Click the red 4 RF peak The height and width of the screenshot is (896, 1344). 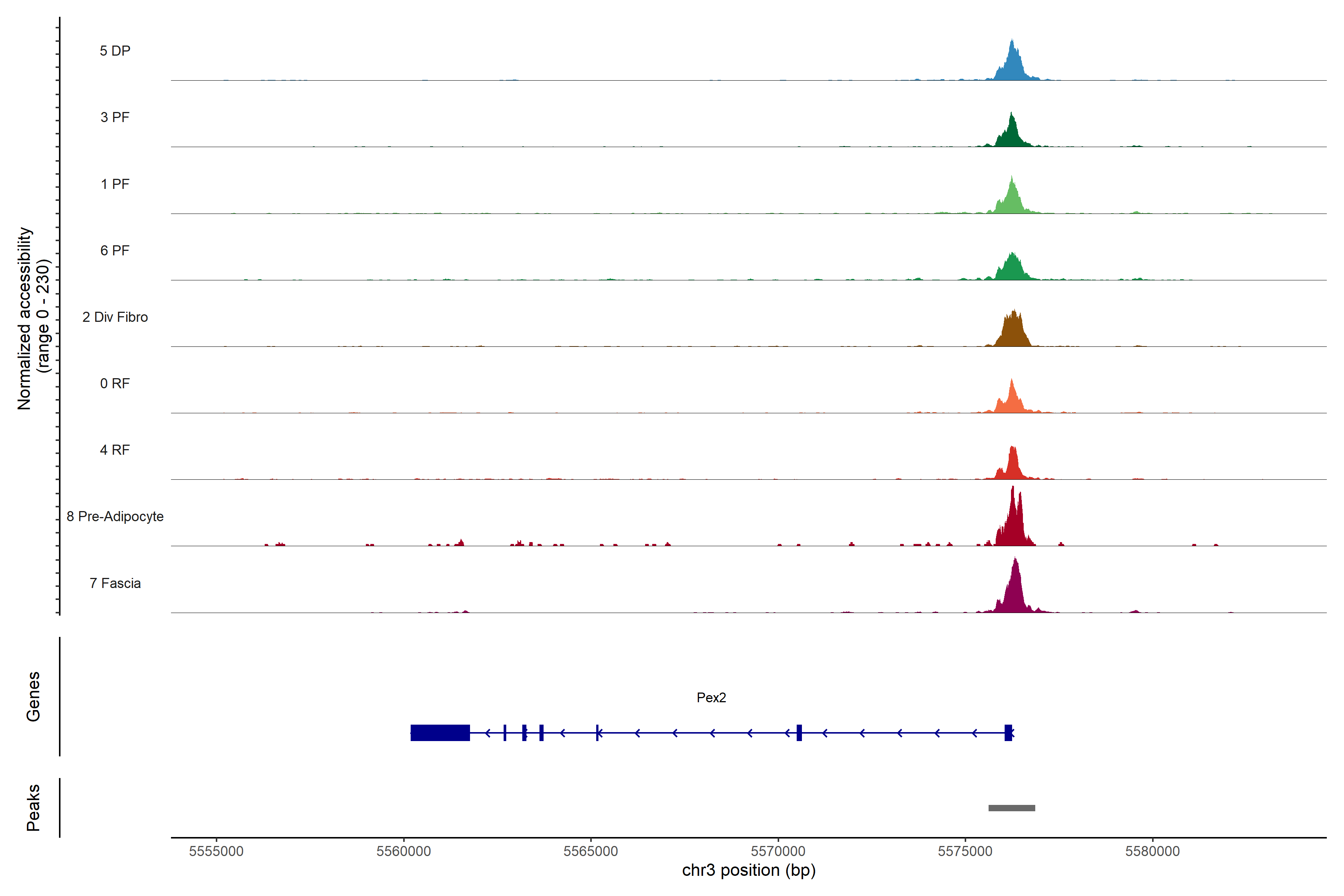pyautogui.click(x=1012, y=466)
